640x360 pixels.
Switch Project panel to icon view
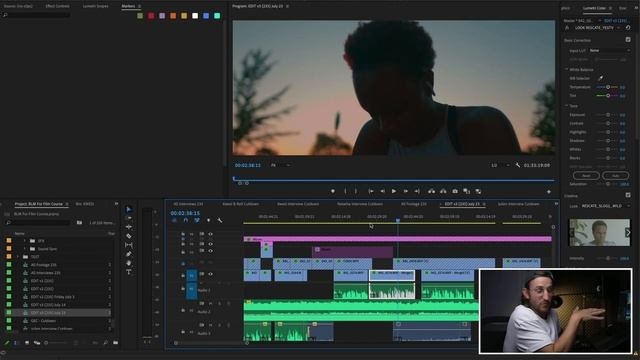pyautogui.click(x=27, y=342)
